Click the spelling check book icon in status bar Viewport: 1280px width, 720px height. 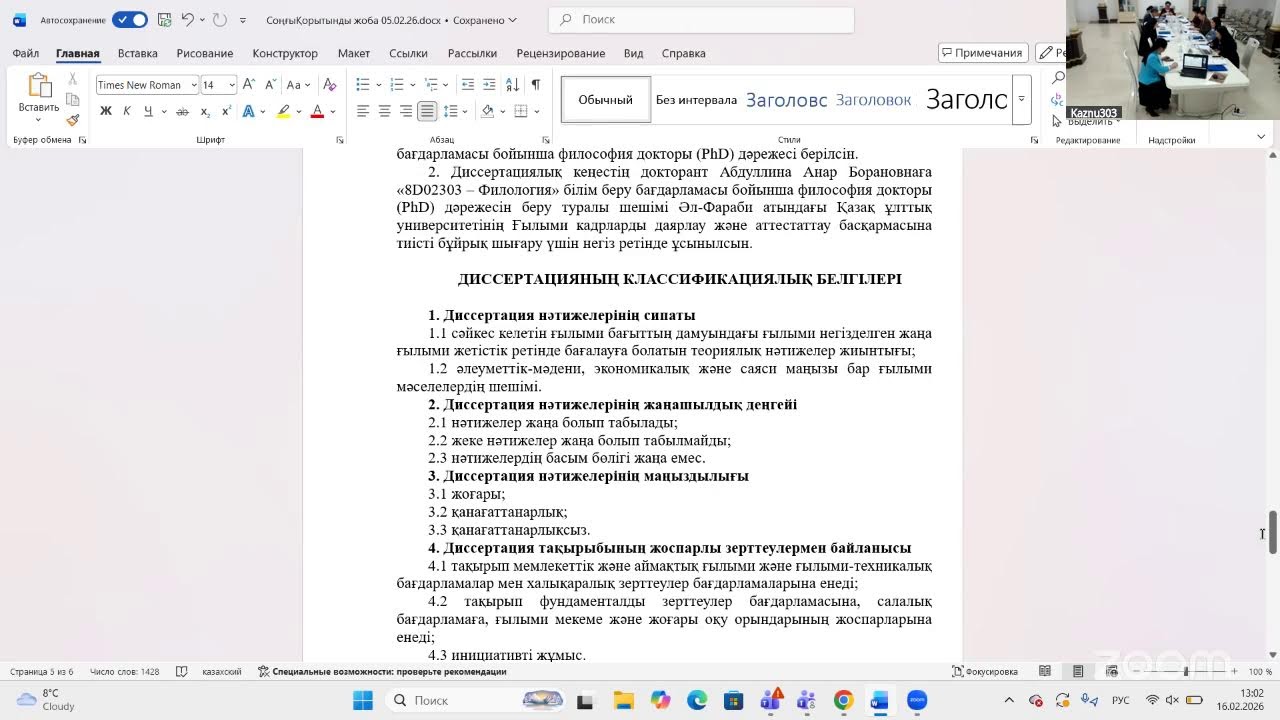tap(181, 672)
